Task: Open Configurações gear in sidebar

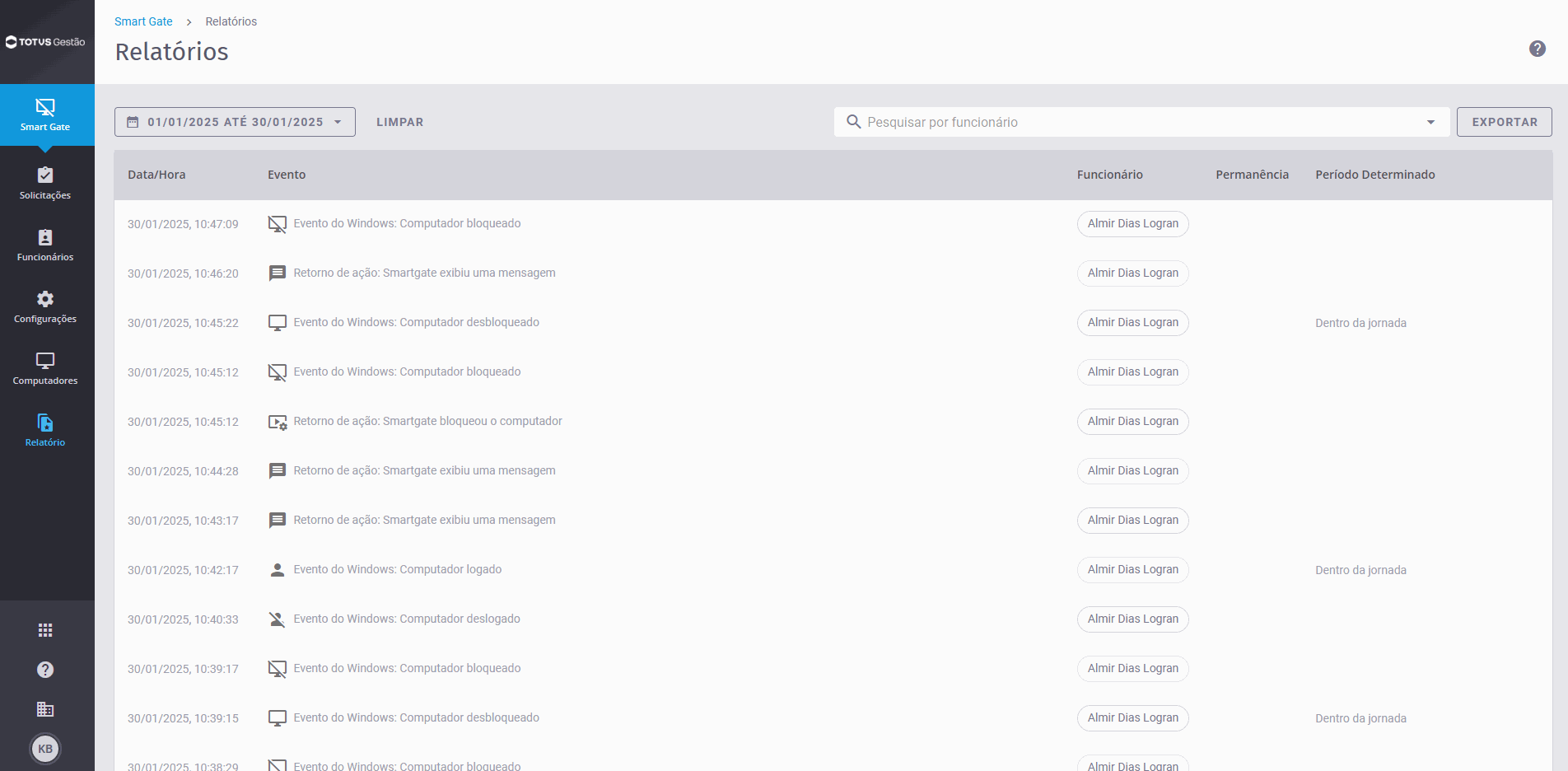Action: coord(45,307)
